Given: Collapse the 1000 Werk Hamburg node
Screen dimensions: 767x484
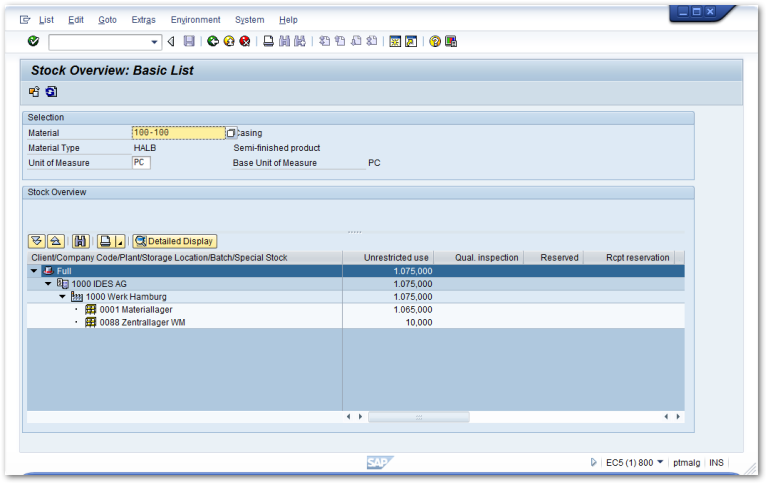Looking at the screenshot, I should tap(62, 297).
